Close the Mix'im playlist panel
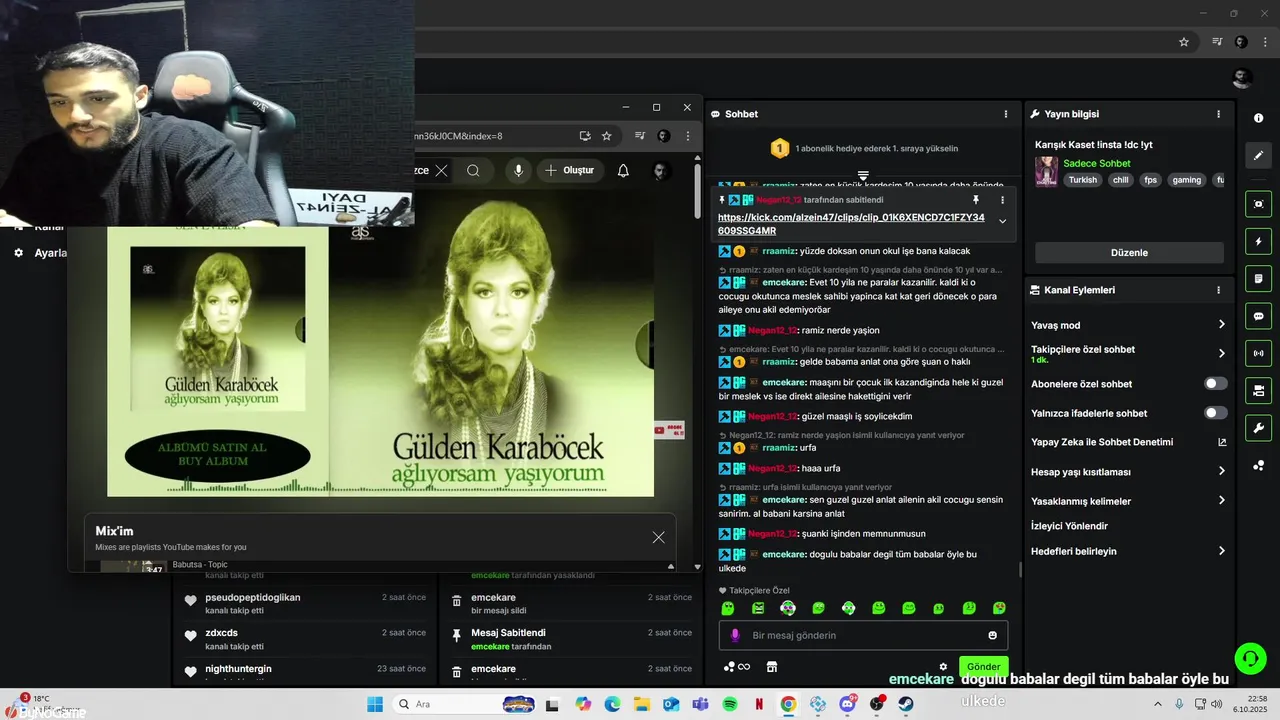The width and height of the screenshot is (1280, 720). [658, 537]
